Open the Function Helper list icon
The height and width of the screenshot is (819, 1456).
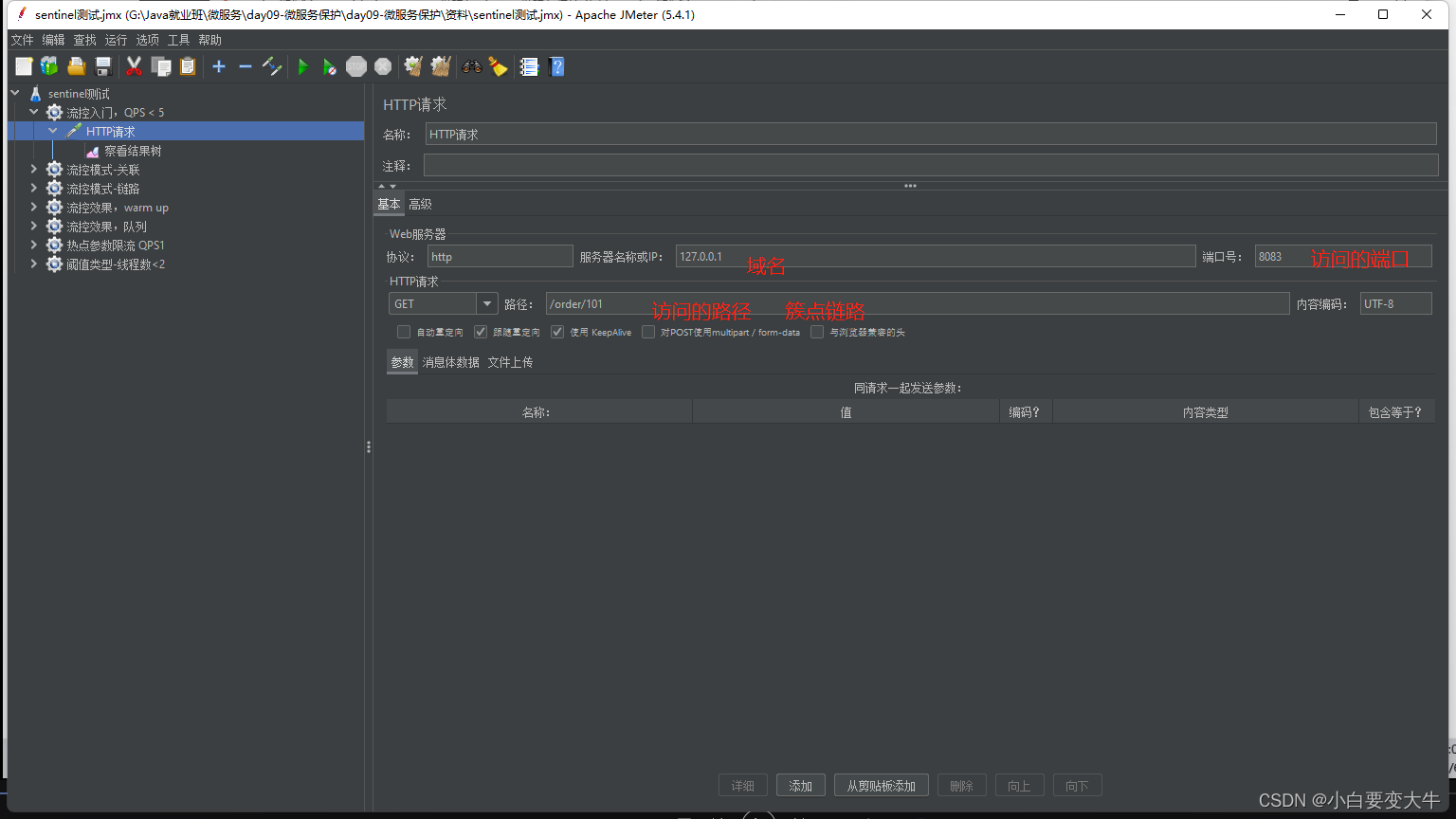[x=529, y=66]
